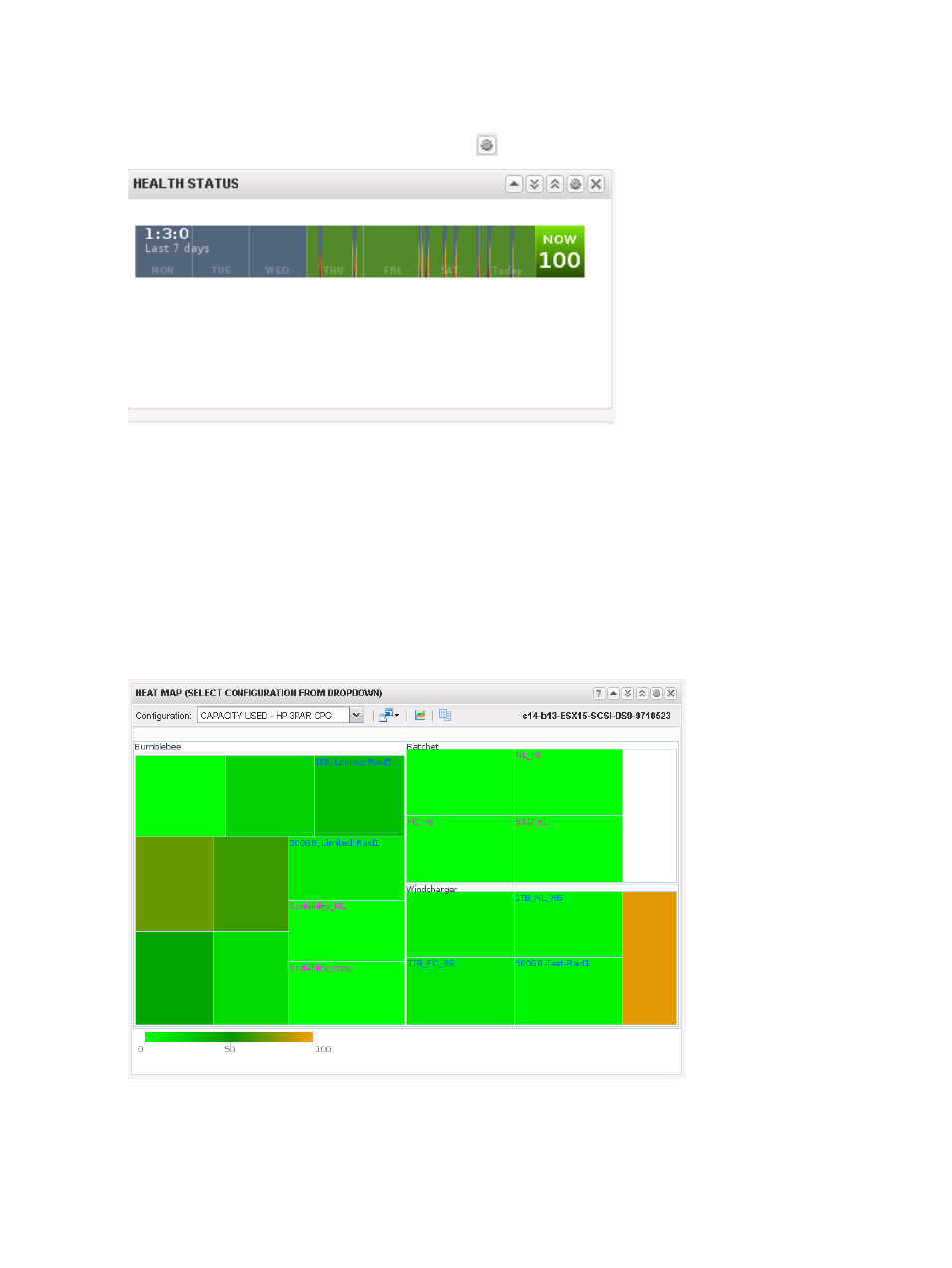Viewport: 952px width, 1268px height.
Task: Select FC_r6 tile in Ratchet group
Action: coord(460,849)
